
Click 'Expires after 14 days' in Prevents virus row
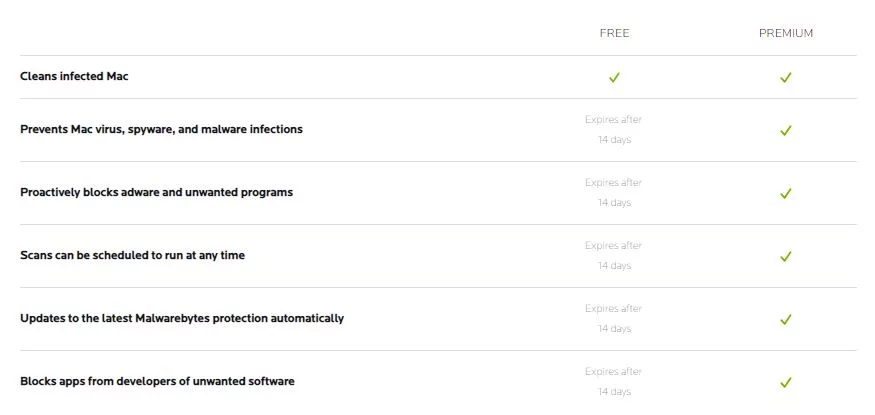(x=614, y=129)
